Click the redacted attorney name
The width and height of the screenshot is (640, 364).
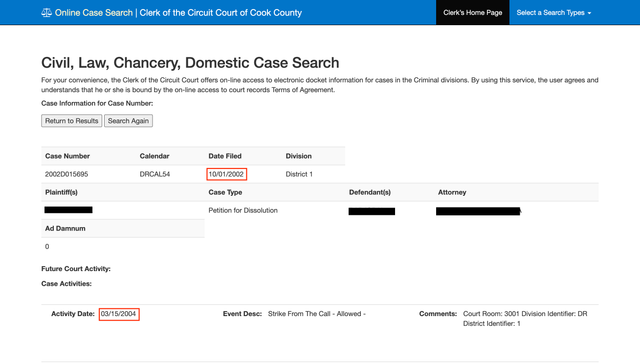tap(478, 211)
